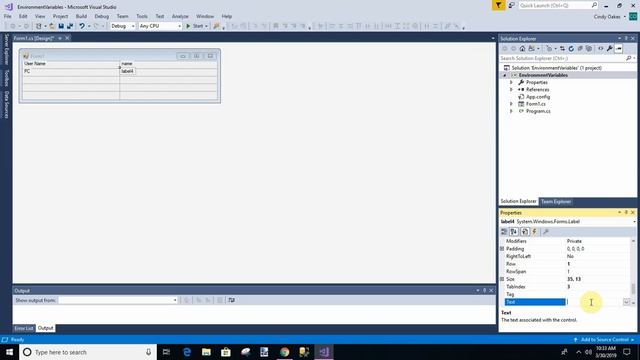The width and height of the screenshot is (640, 360).
Task: Click the Text property value field
Action: point(594,302)
